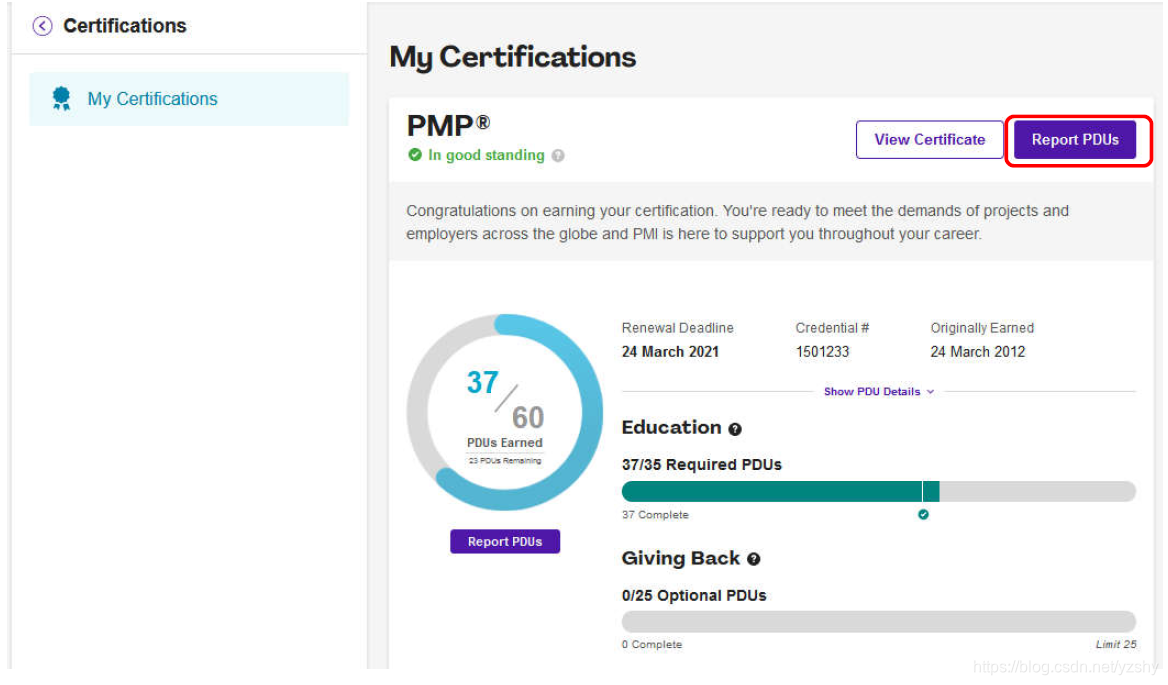Click the Credential # label
Image resolution: width=1168 pixels, height=685 pixels.
tap(832, 328)
